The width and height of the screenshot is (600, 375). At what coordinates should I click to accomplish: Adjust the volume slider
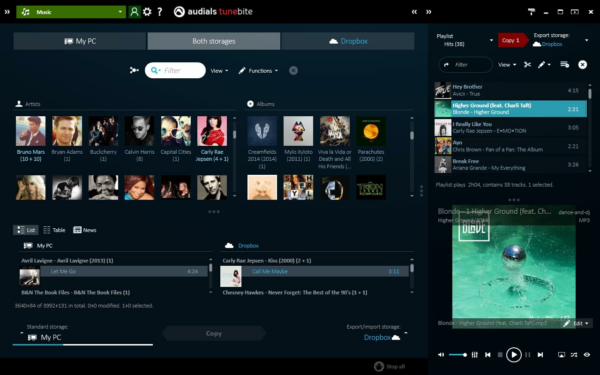point(458,355)
